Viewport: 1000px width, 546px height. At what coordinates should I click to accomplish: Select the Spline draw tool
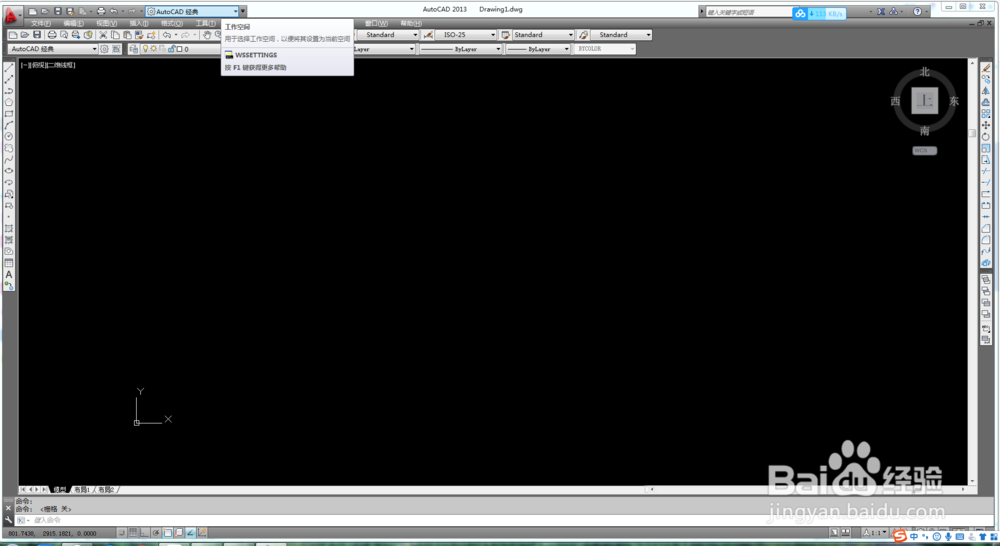(x=9, y=159)
